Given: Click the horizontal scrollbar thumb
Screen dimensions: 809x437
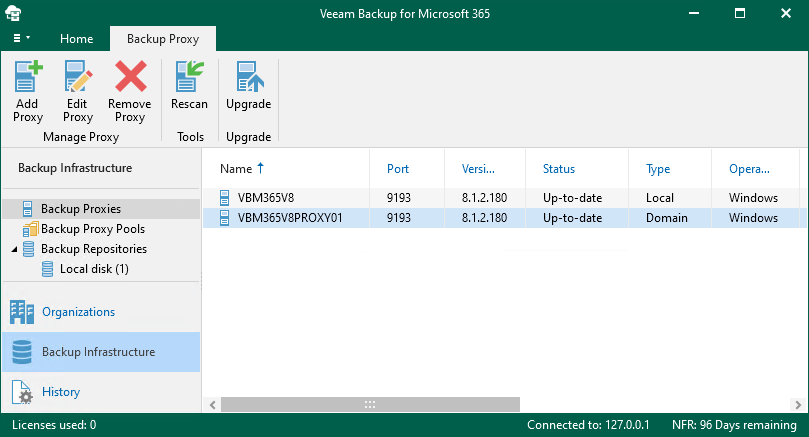Looking at the screenshot, I should tap(370, 405).
